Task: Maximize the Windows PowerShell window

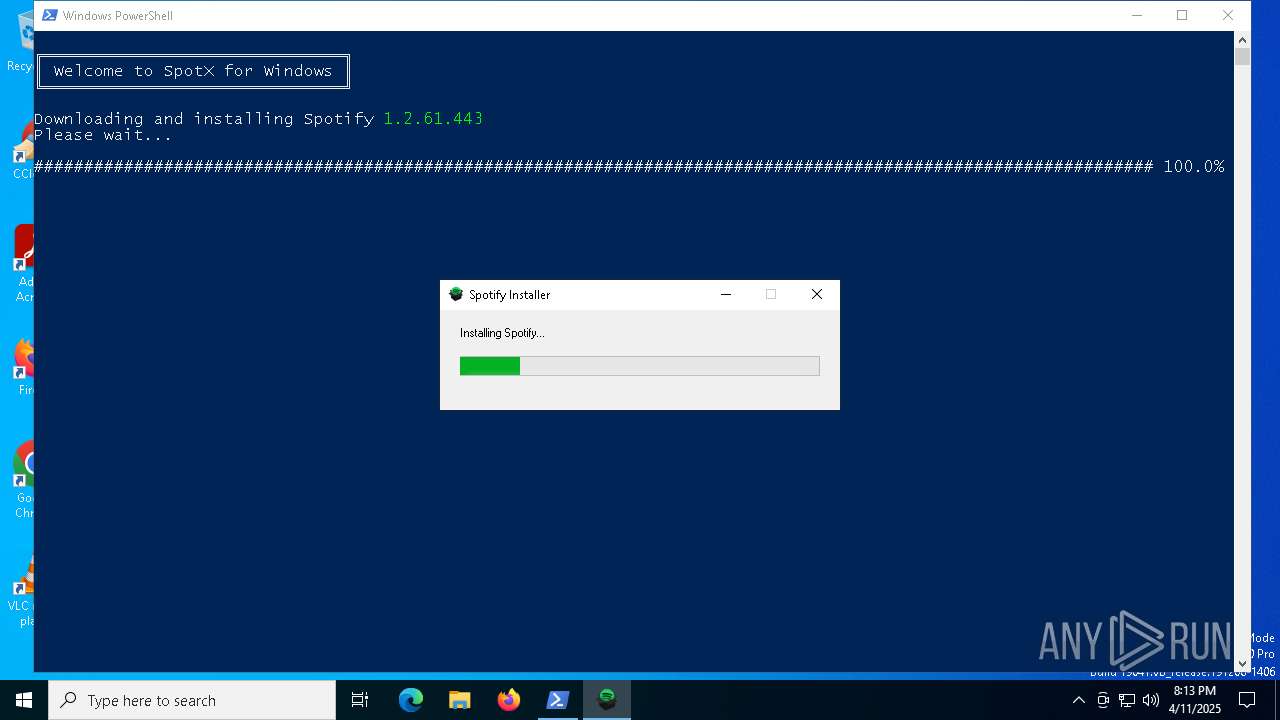Action: click(x=1182, y=15)
